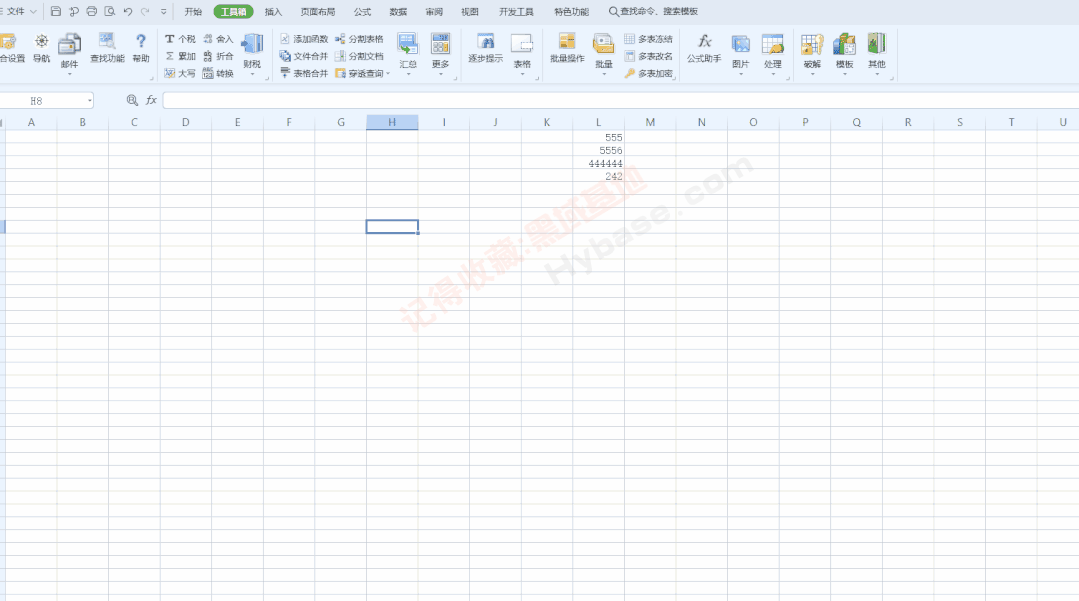Open Print Preview from quick access toolbar
The height and width of the screenshot is (601, 1079).
coord(109,11)
